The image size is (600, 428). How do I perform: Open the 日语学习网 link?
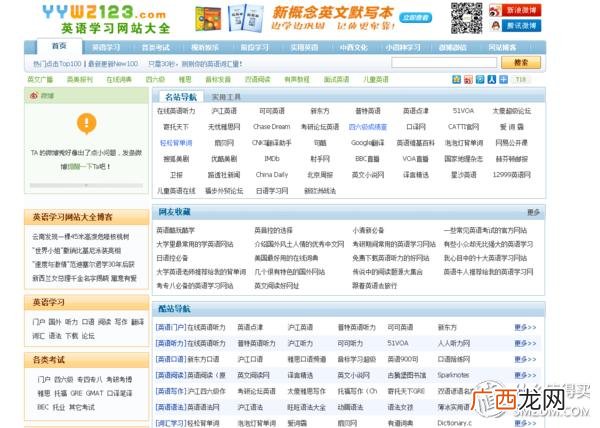point(272,190)
